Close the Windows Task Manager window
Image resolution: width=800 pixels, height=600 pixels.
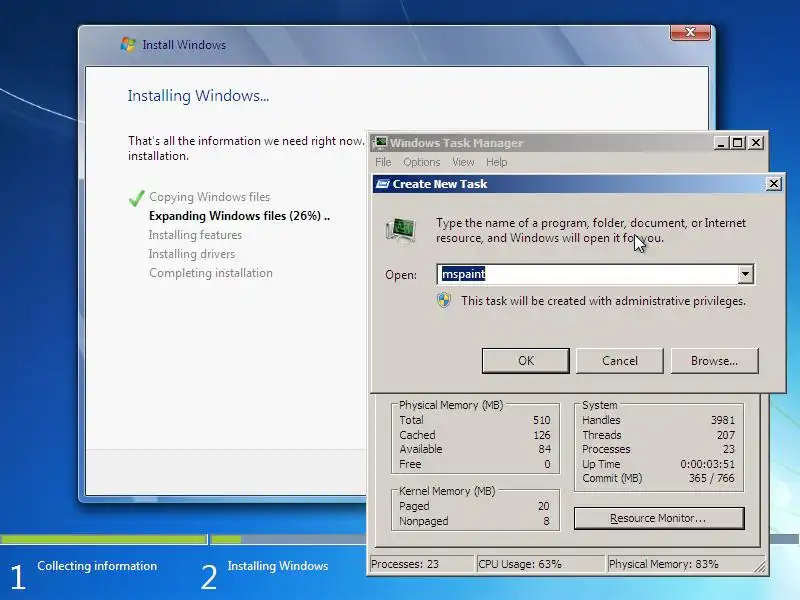(x=756, y=143)
